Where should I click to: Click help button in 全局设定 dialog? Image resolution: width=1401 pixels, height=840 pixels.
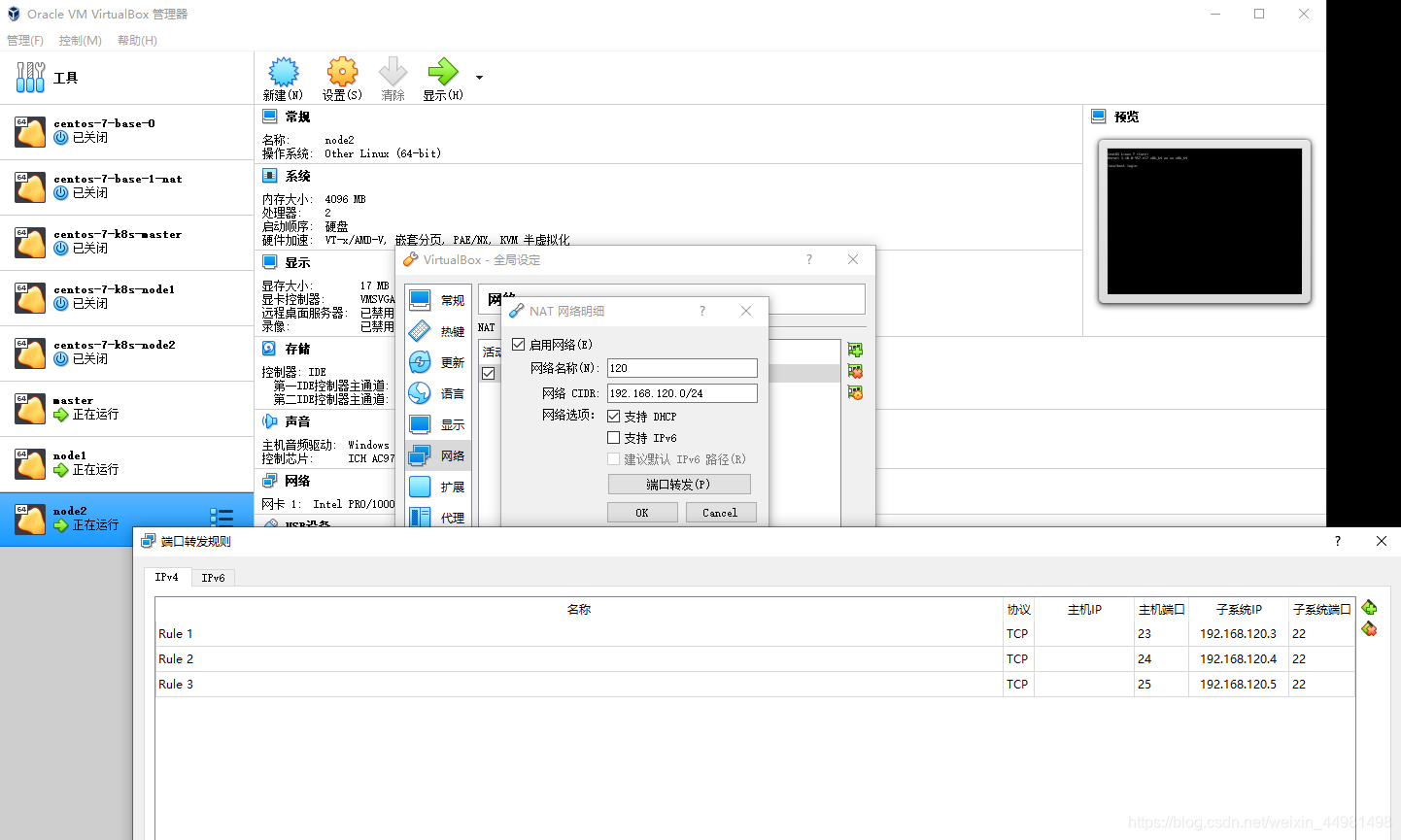pos(809,259)
